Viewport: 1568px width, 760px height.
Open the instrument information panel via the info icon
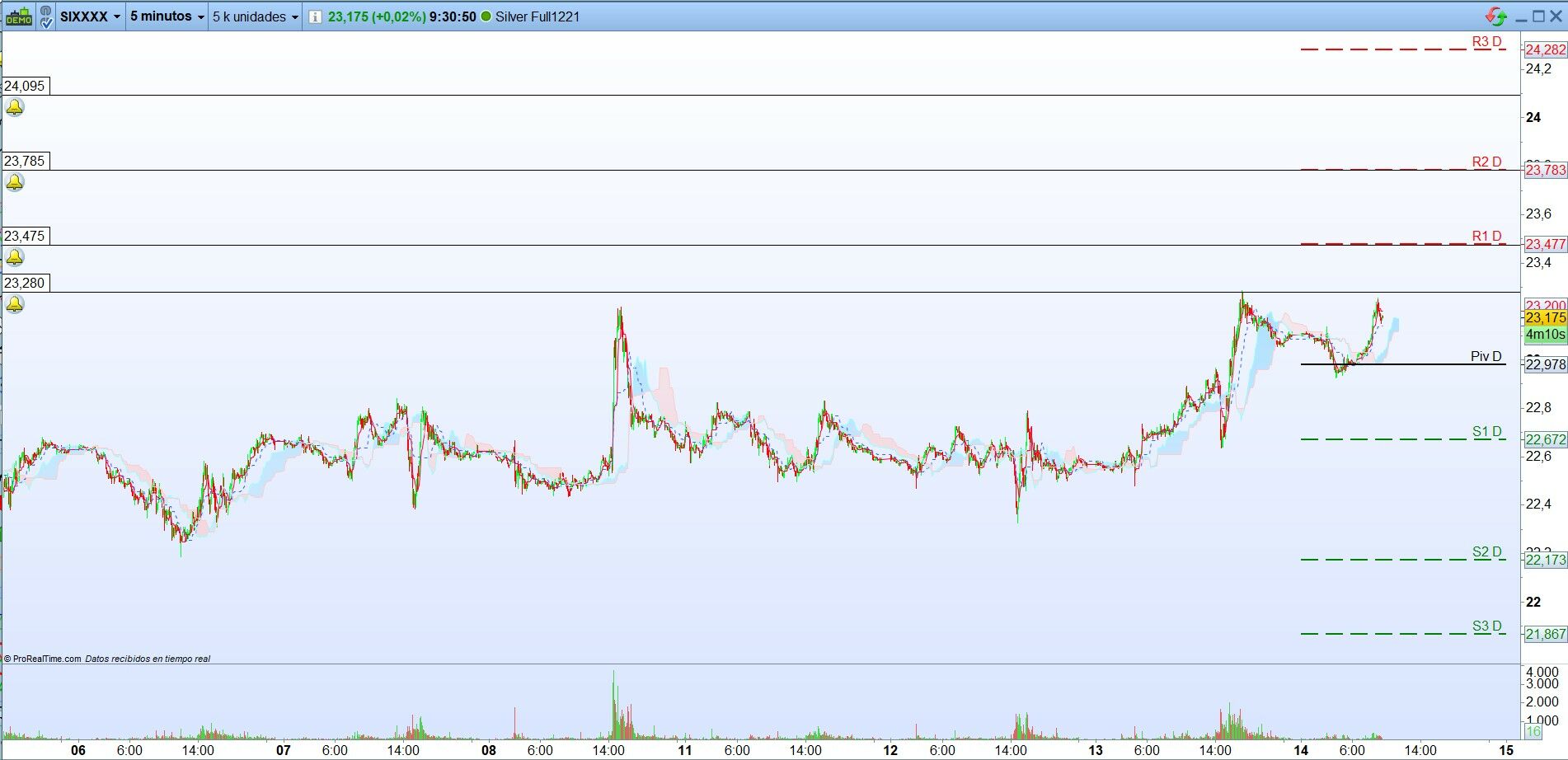coord(314,16)
